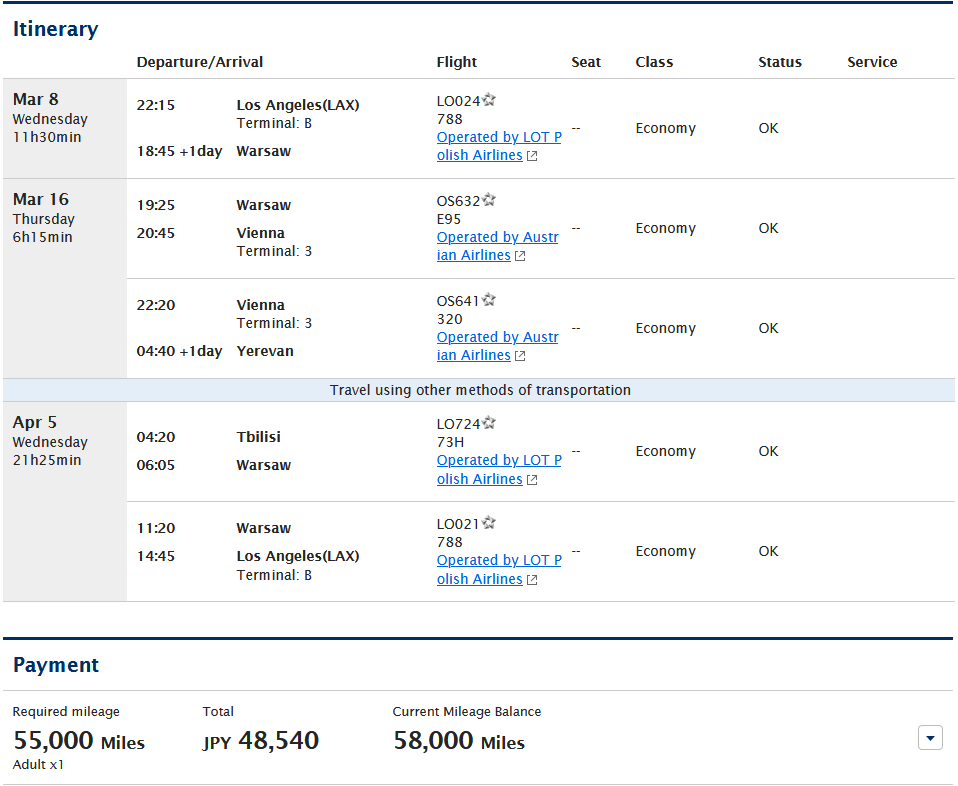Viewport: 958px width, 786px height.
Task: Click the Travel using other methods banner
Action: [x=479, y=390]
